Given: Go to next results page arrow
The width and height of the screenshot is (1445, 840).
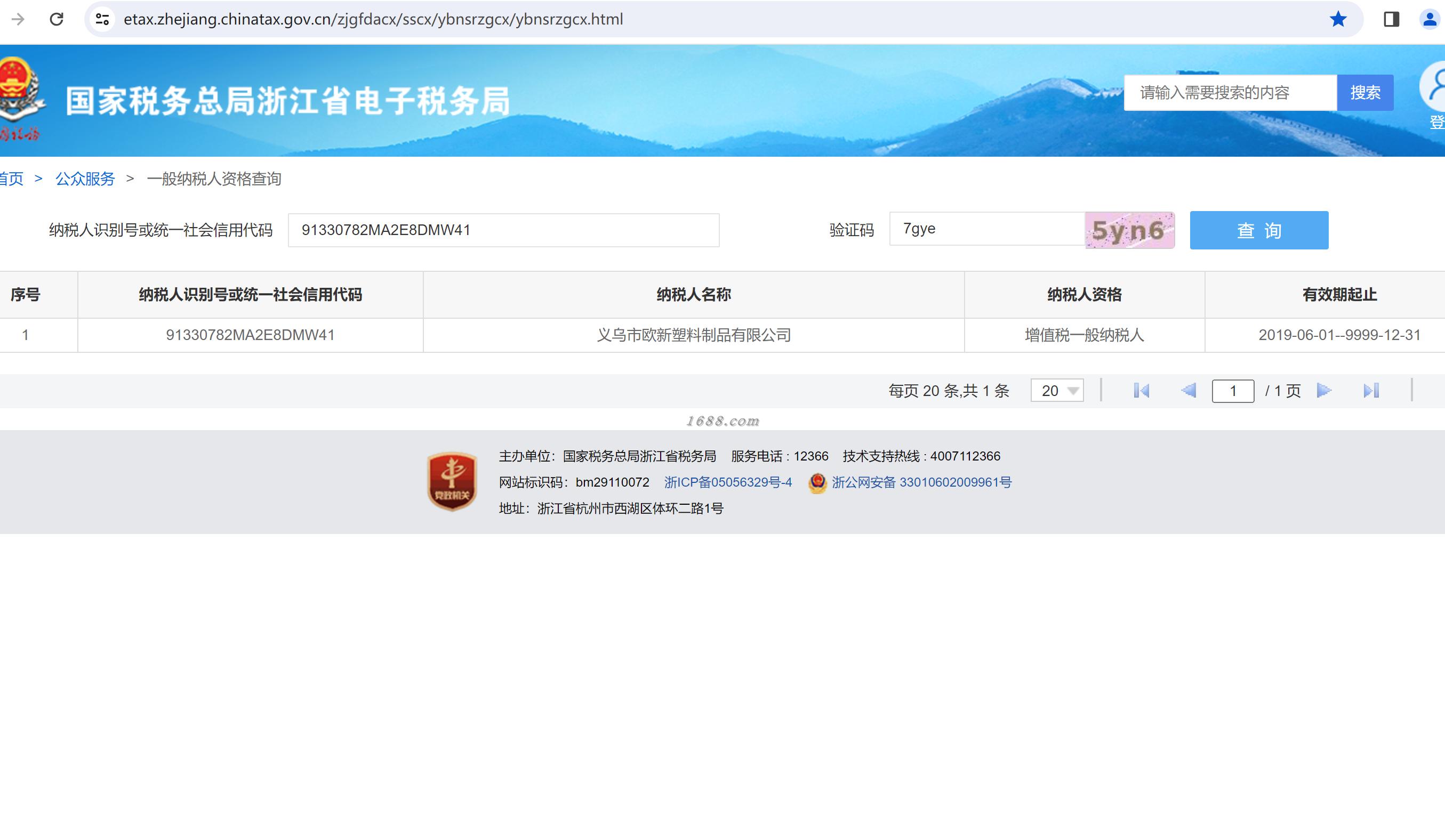Looking at the screenshot, I should click(1323, 391).
